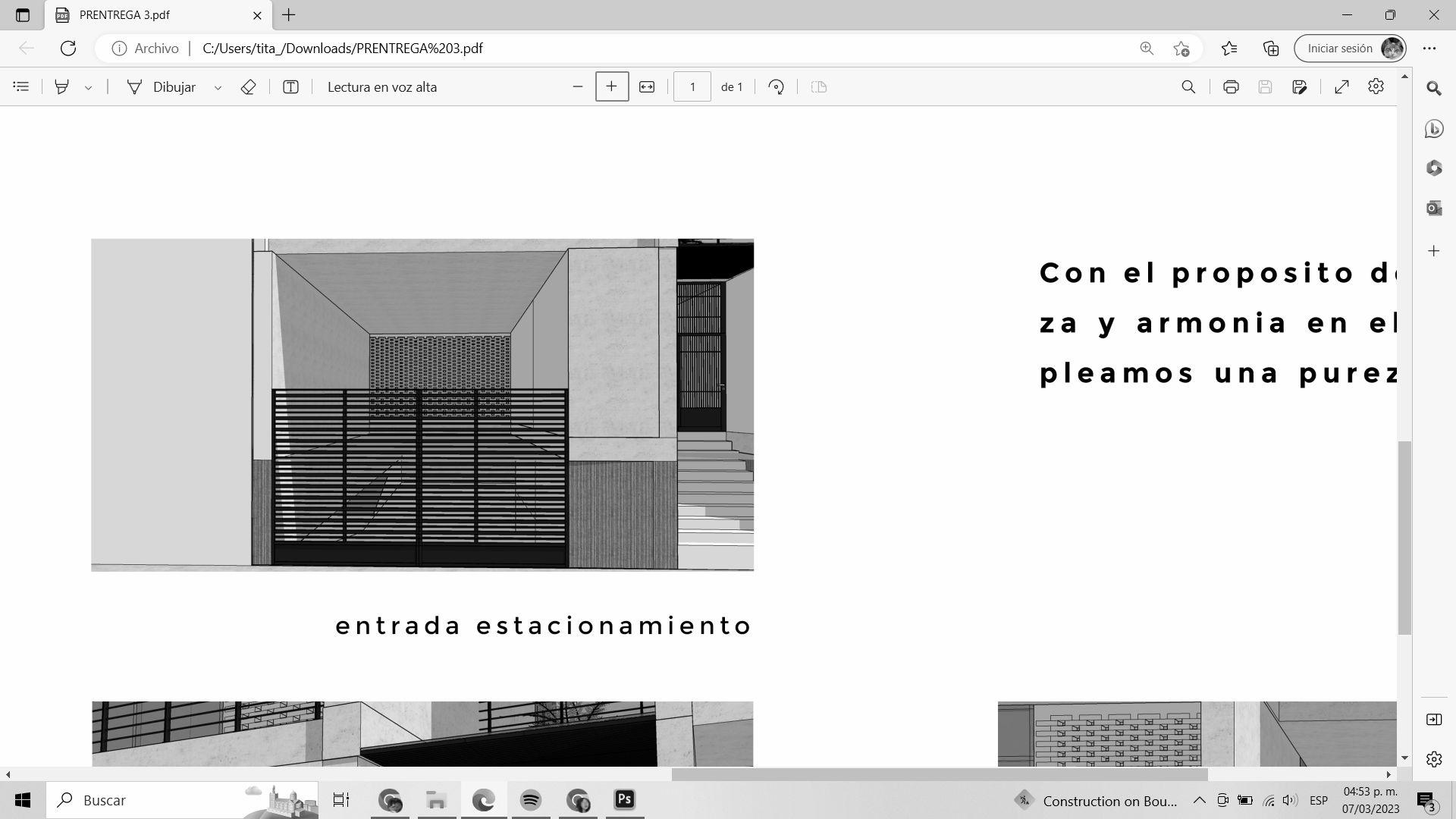Open Spotify from the taskbar

pos(531,800)
